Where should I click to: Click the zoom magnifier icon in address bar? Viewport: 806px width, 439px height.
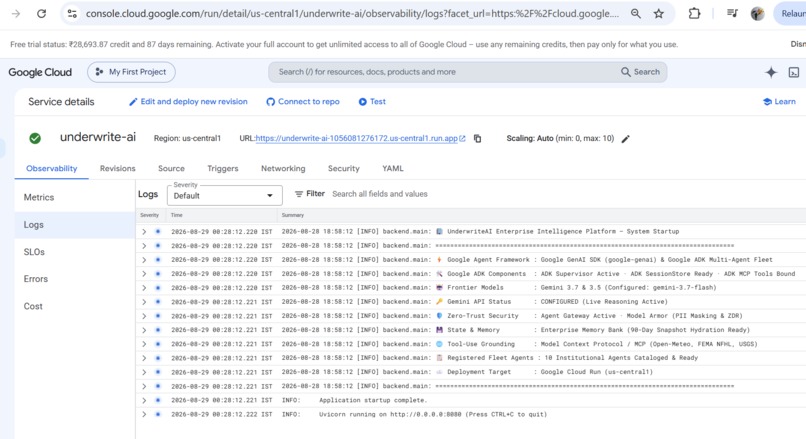636,14
